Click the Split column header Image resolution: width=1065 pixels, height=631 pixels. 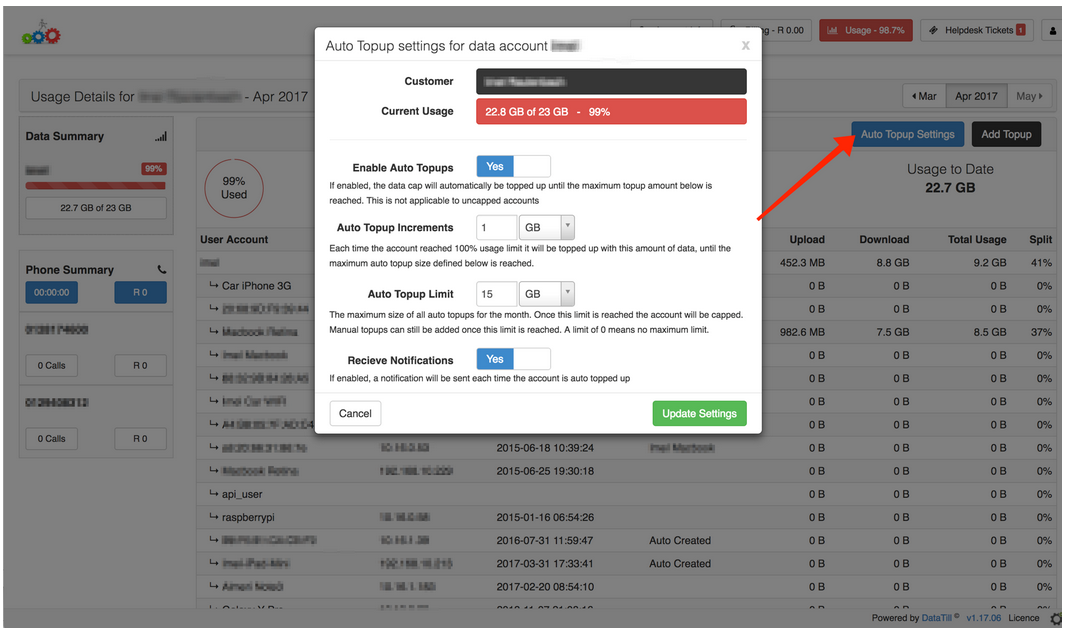[x=1040, y=240]
